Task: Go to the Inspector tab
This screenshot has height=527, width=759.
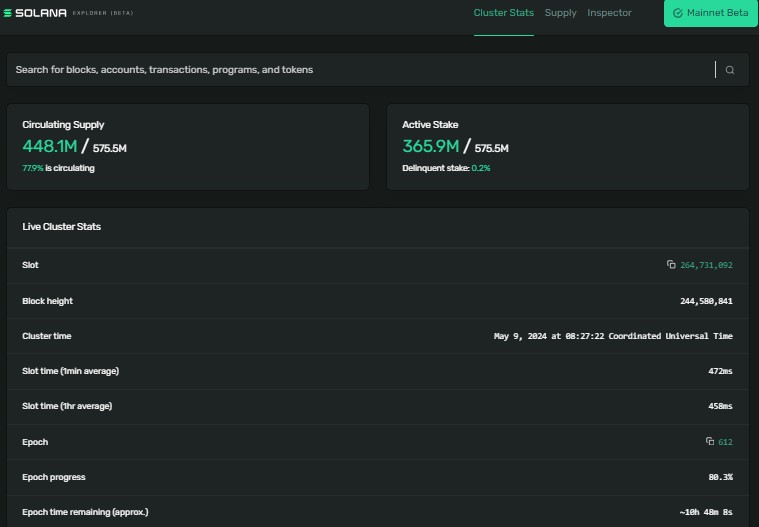Action: [x=609, y=13]
